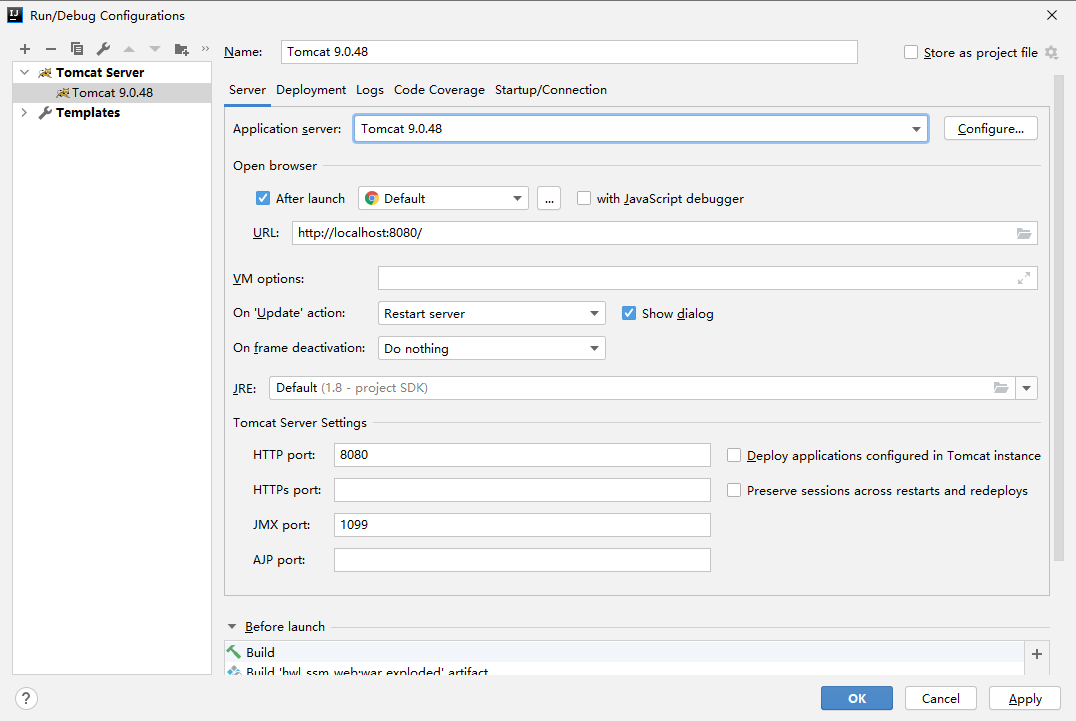The height and width of the screenshot is (721, 1076).
Task: Open JRE dropdown arrow
Action: point(1026,388)
